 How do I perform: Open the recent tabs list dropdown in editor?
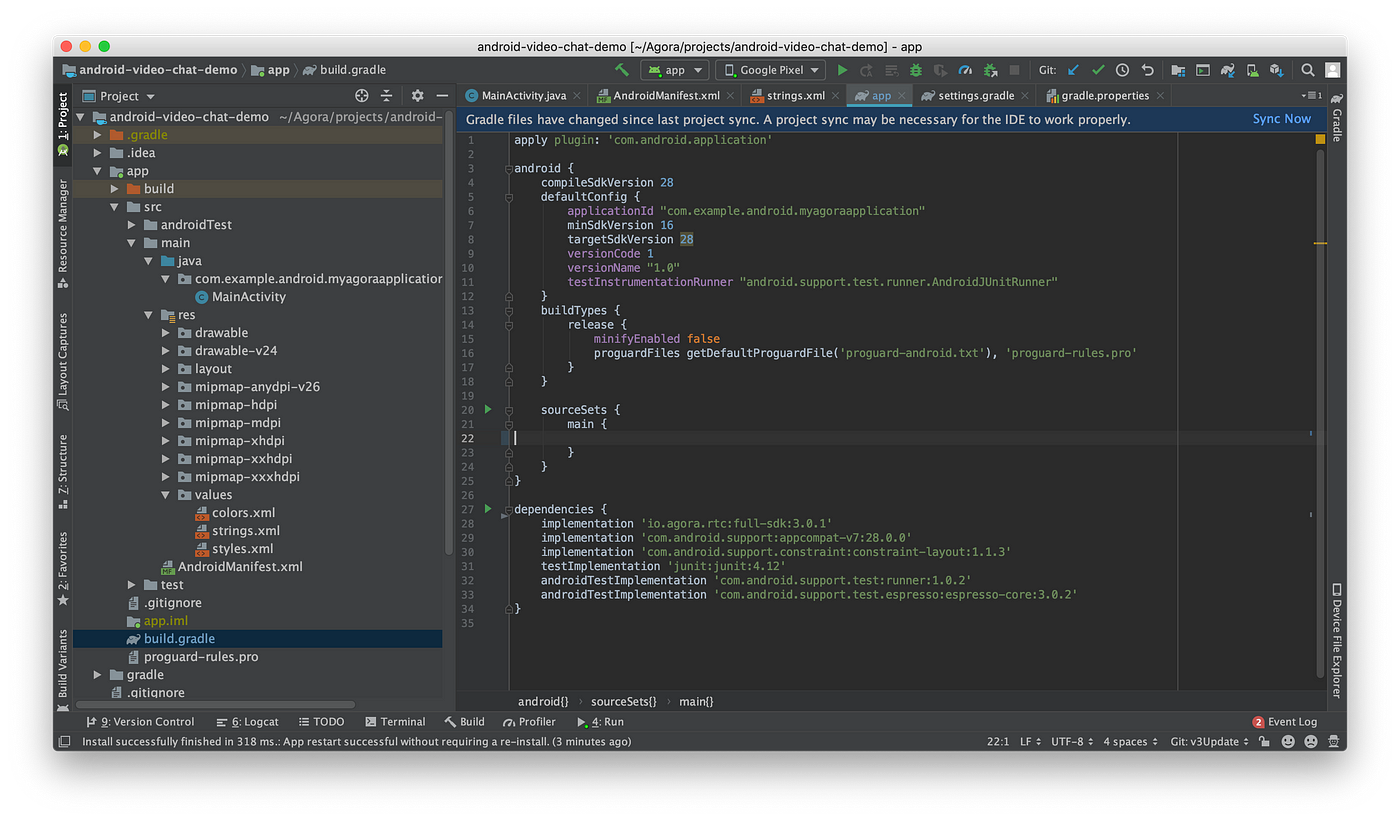pos(1311,96)
